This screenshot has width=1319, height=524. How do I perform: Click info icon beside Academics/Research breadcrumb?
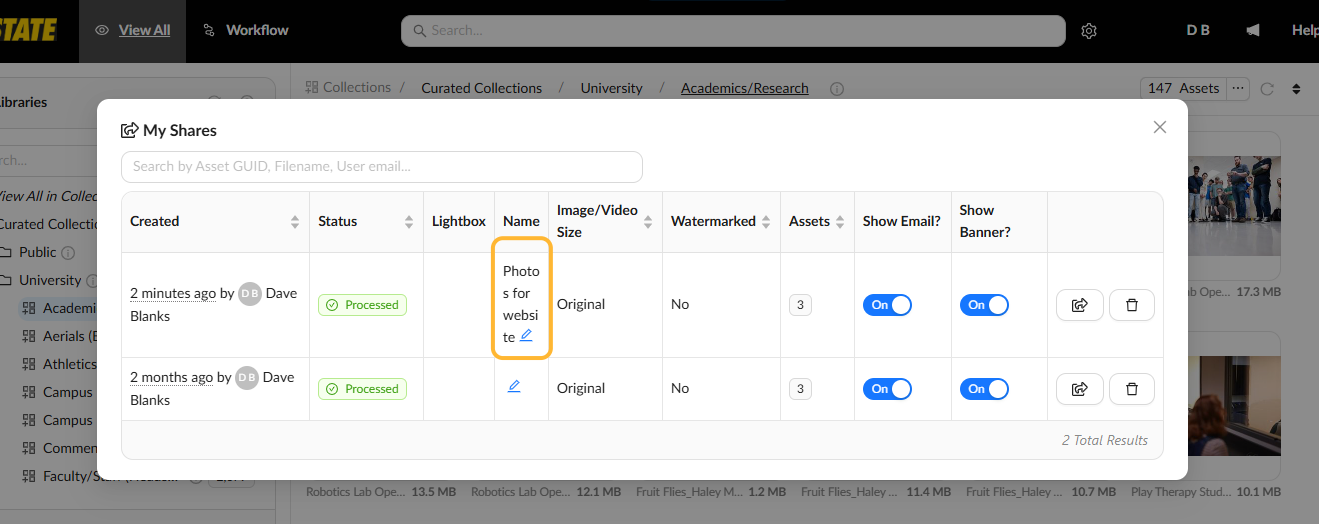837,89
